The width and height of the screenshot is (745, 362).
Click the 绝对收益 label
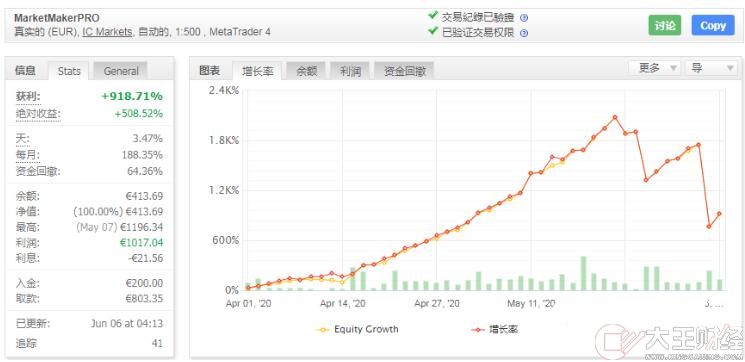point(38,114)
